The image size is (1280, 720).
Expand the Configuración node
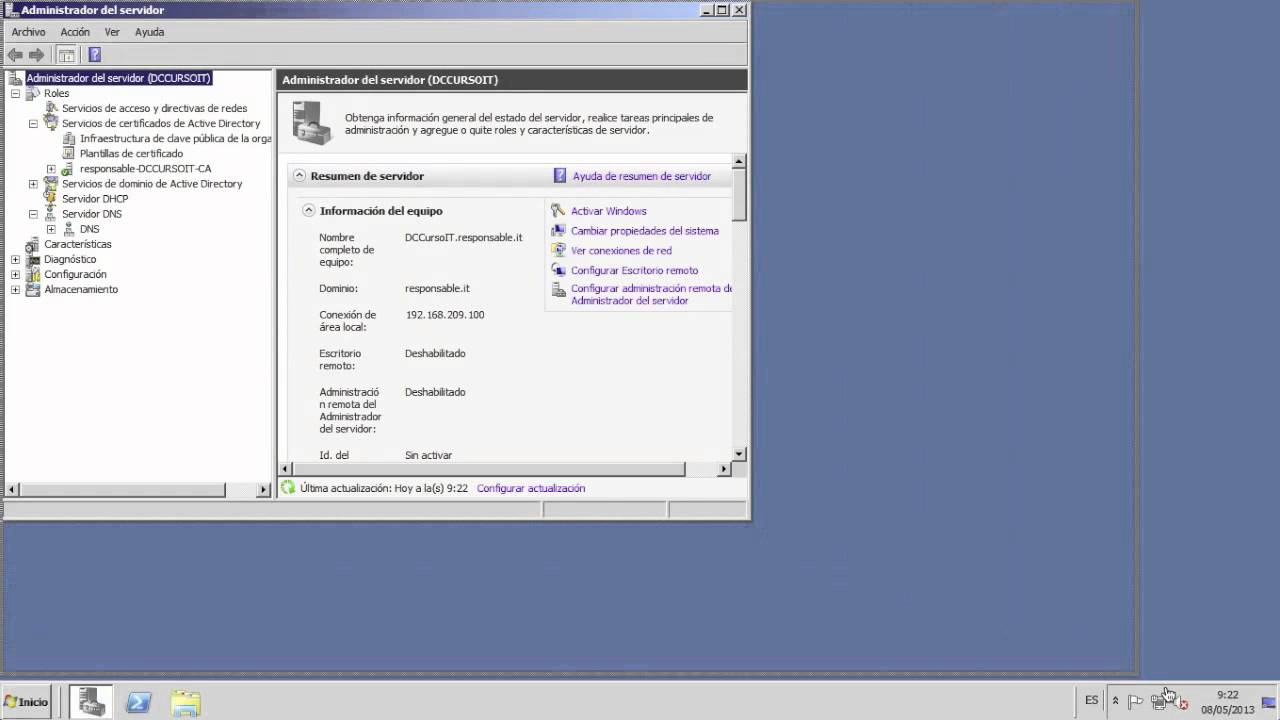[x=15, y=275]
